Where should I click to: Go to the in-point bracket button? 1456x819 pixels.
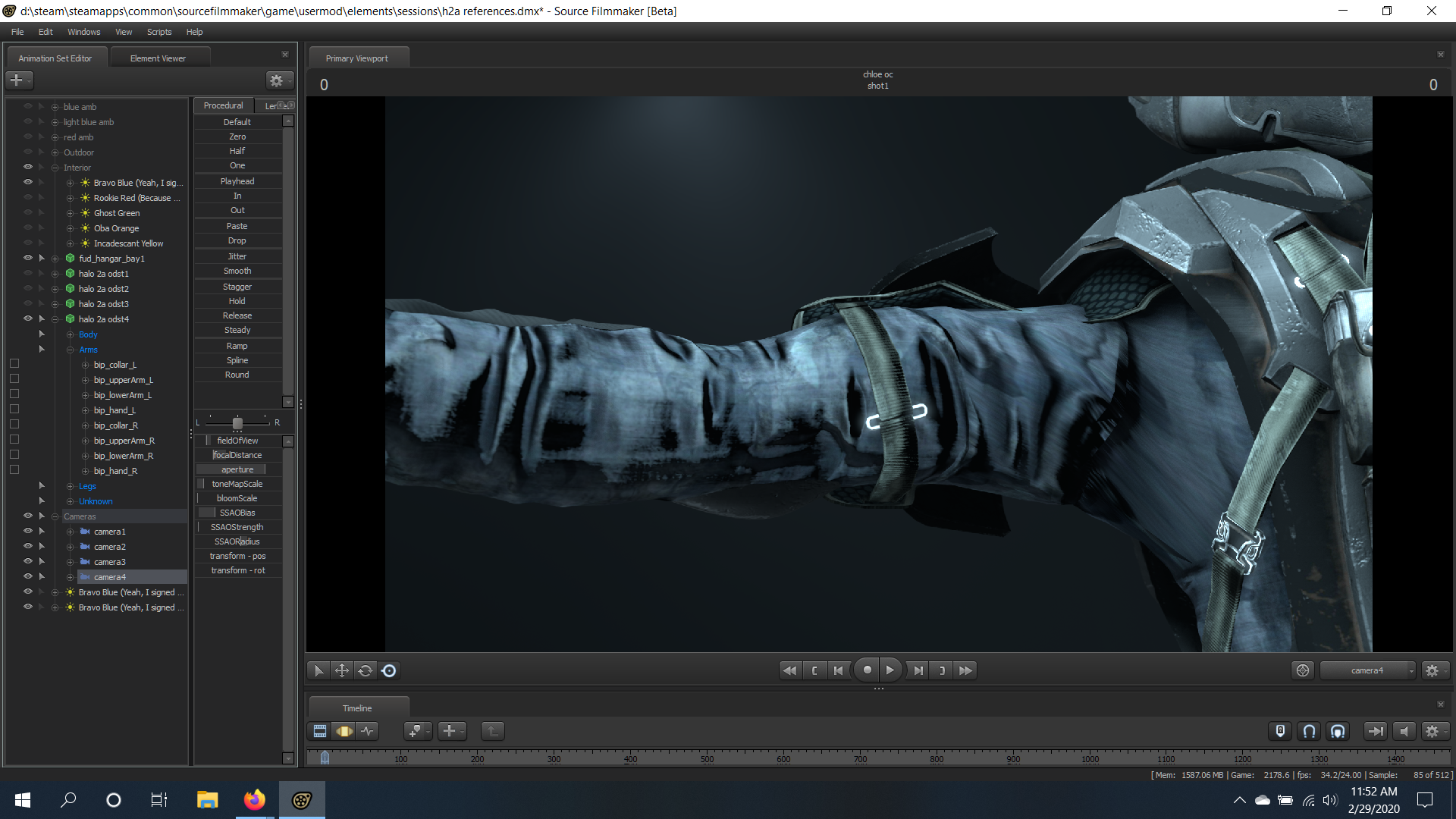pyautogui.click(x=814, y=670)
